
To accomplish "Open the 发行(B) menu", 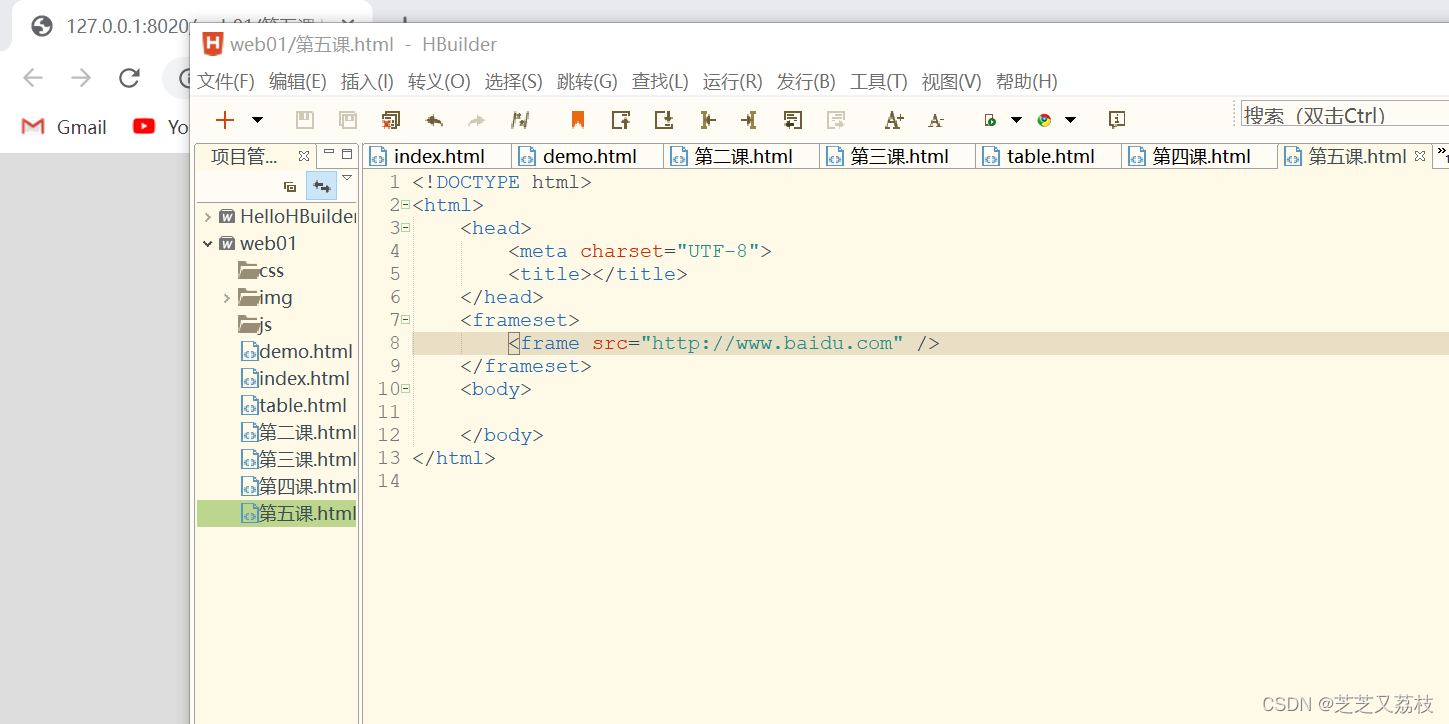I will pyautogui.click(x=806, y=81).
